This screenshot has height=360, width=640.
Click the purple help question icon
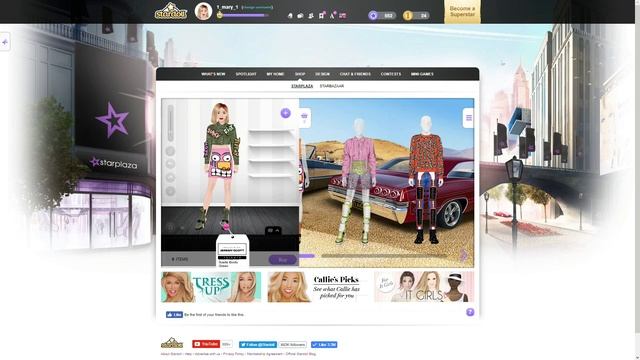(x=470, y=312)
